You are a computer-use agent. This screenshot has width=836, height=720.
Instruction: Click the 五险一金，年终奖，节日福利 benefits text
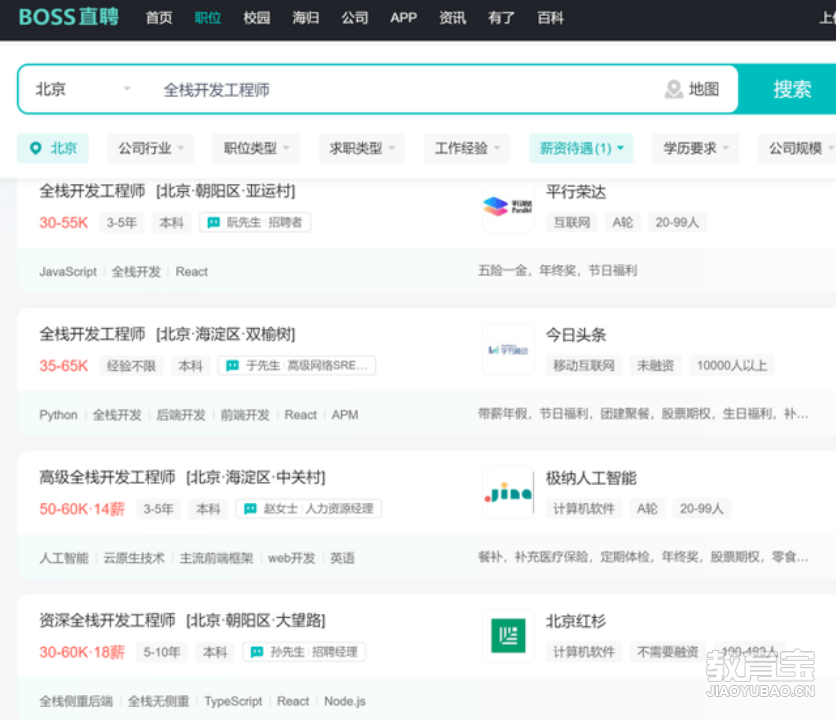(x=557, y=270)
